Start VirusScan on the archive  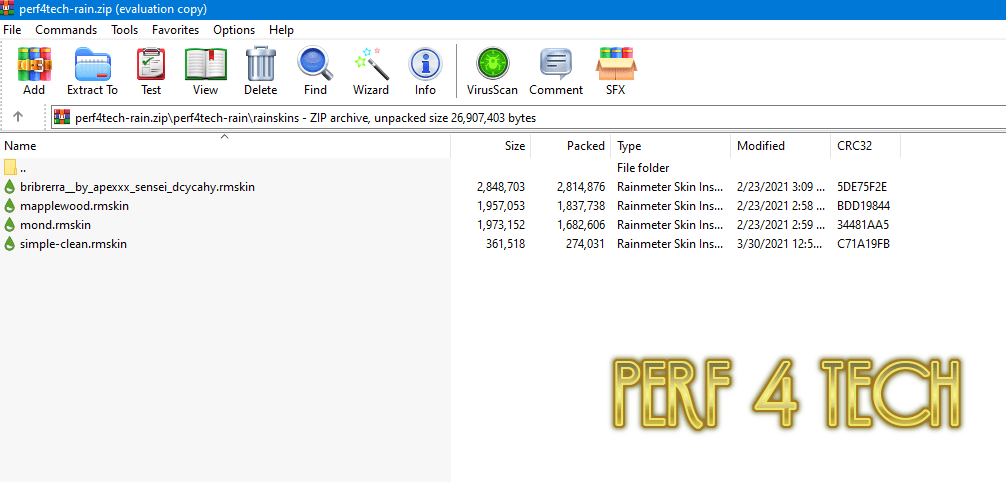pyautogui.click(x=493, y=64)
